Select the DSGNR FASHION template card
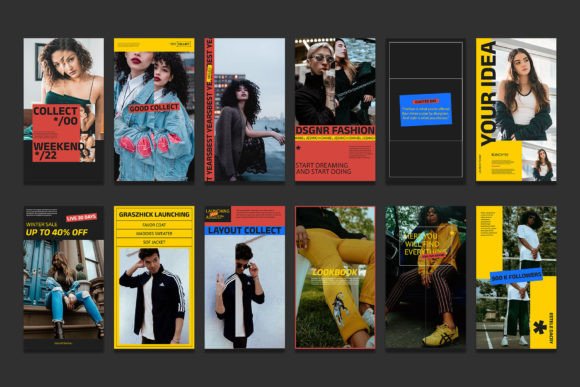 335,110
